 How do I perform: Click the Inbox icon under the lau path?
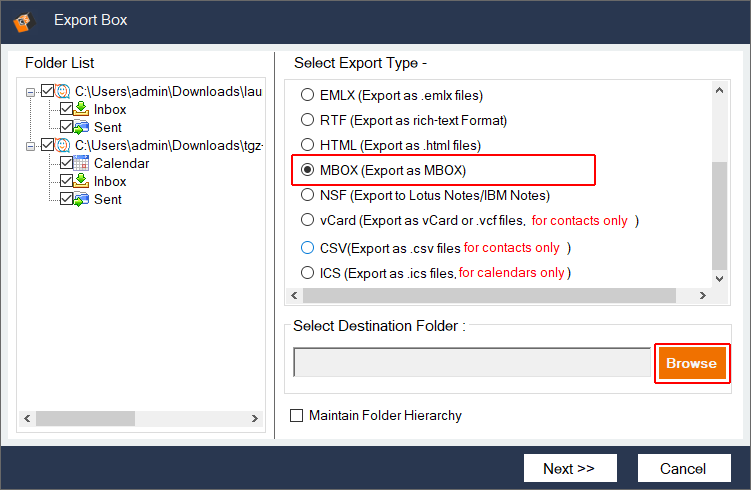click(x=83, y=109)
